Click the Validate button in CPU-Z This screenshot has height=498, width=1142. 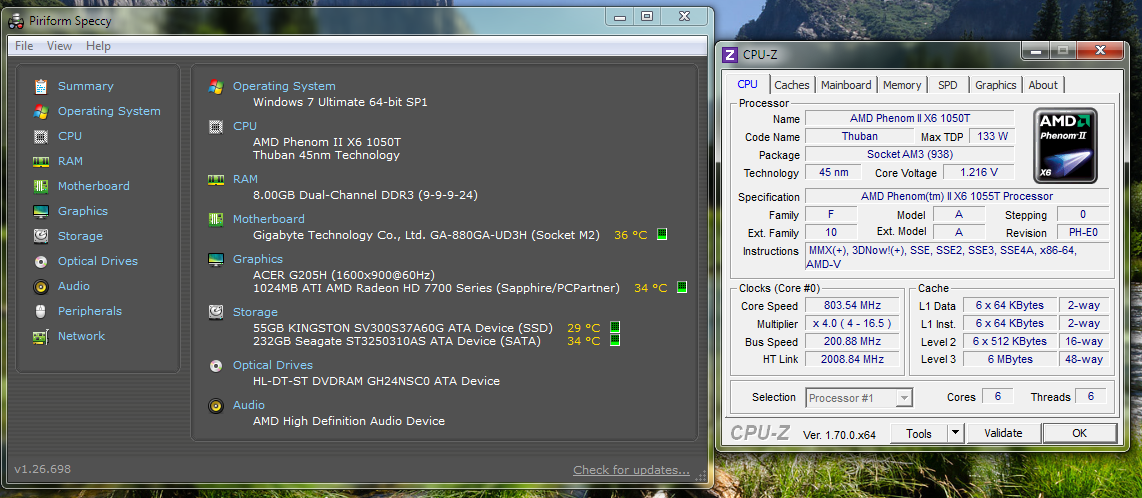1003,433
